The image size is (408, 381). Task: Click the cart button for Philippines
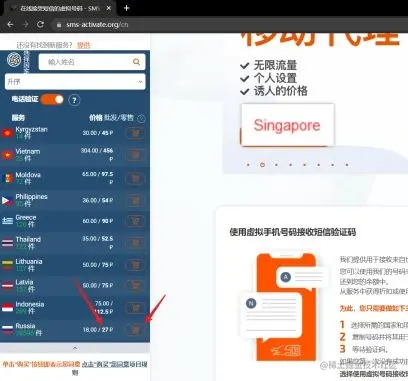pos(135,200)
